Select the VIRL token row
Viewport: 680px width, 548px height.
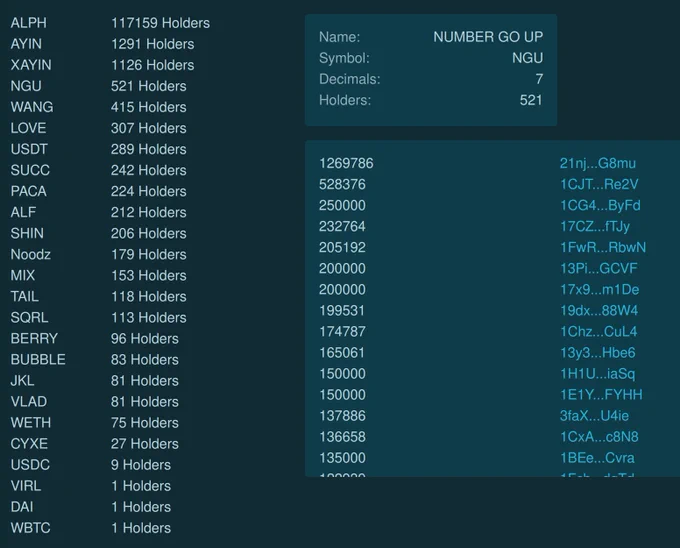[x=91, y=486]
